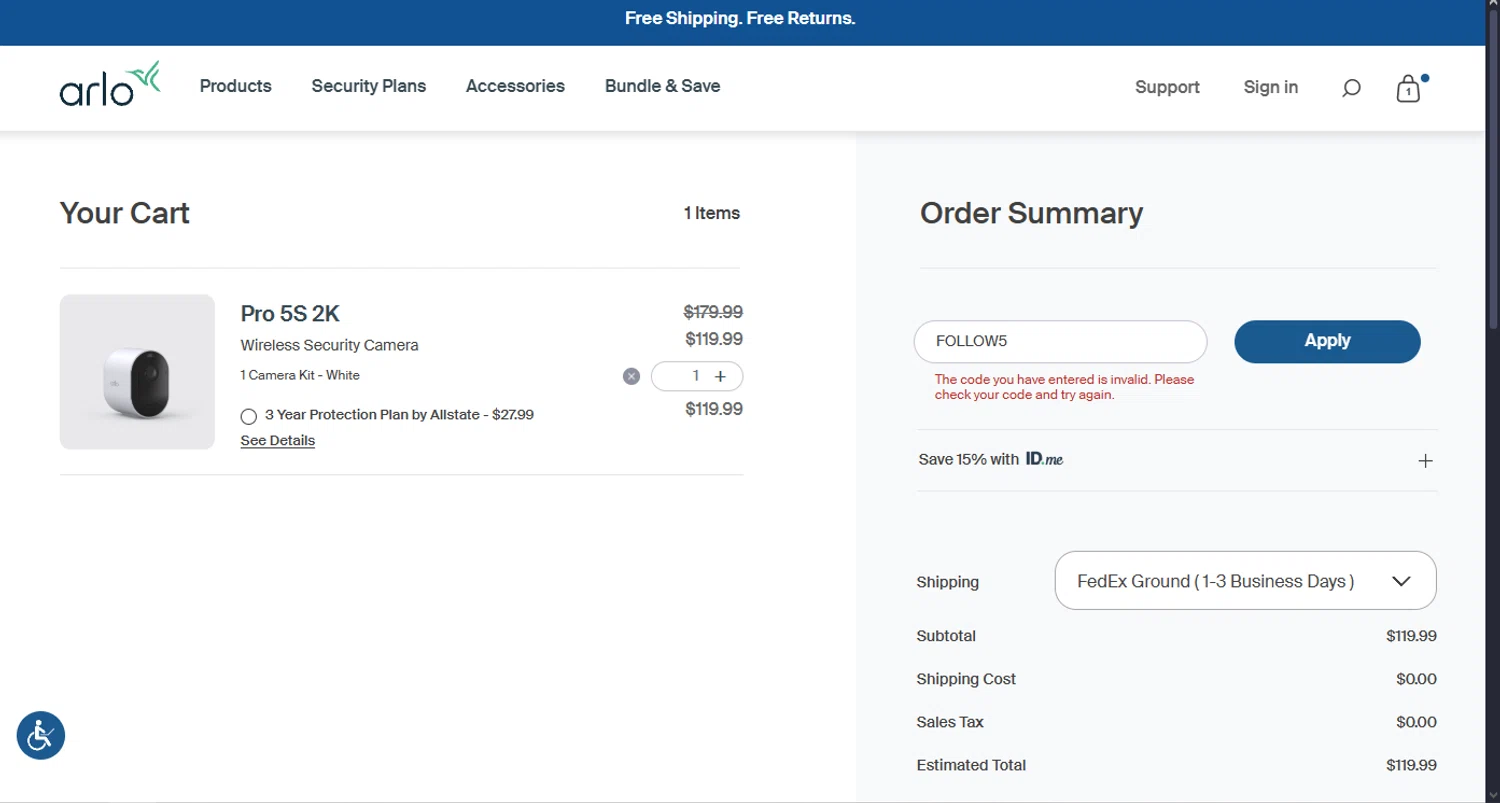The image size is (1500, 803).
Task: Click the Pro 5S 2K camera thumbnail
Action: click(x=137, y=372)
